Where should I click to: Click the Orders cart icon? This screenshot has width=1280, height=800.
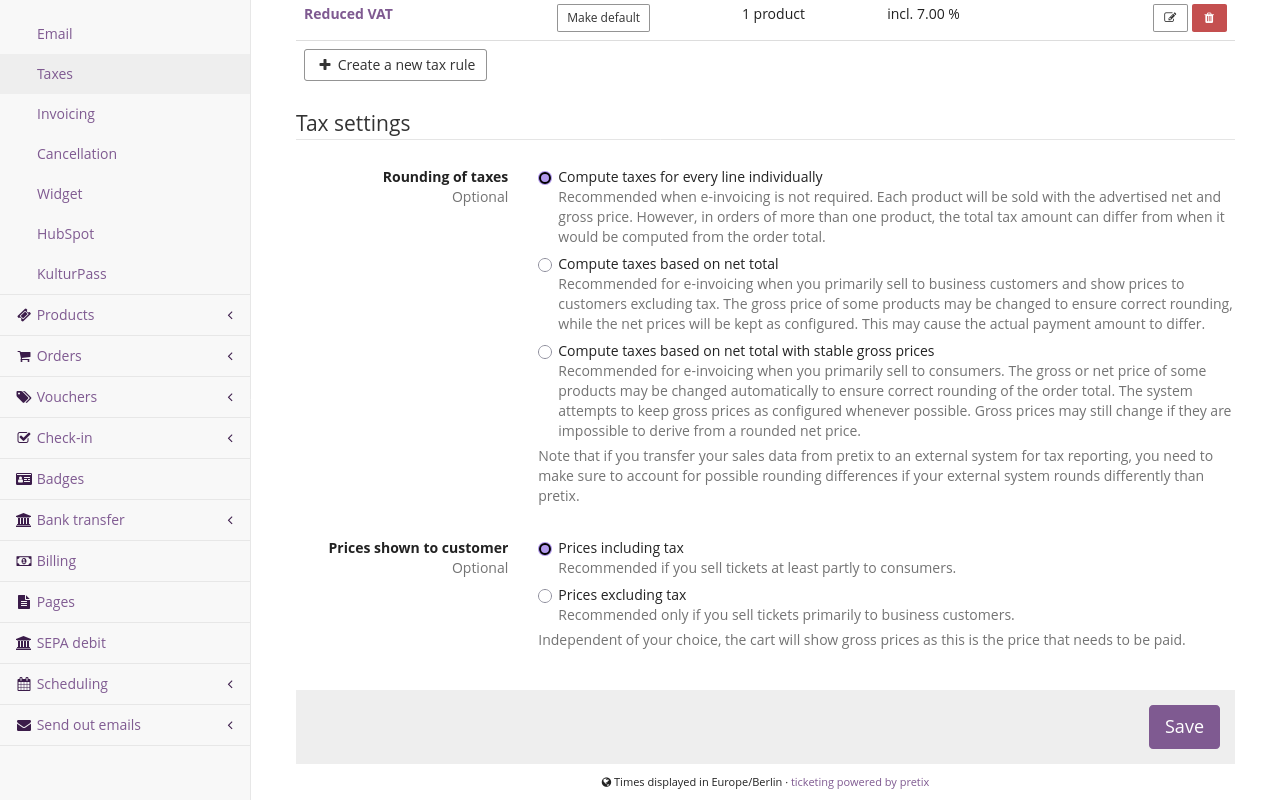pos(22,355)
